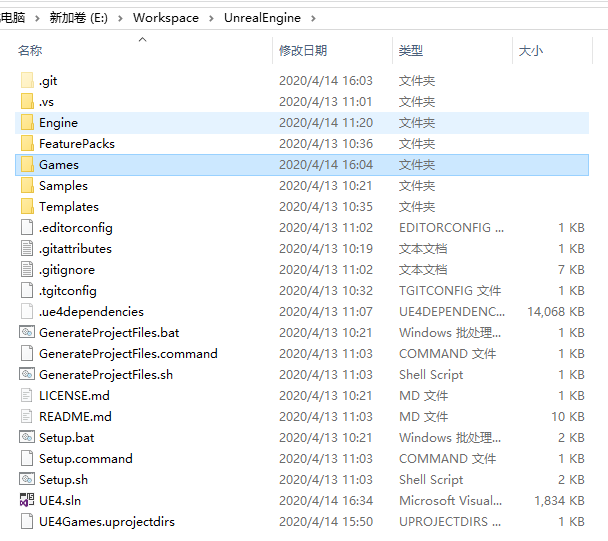This screenshot has width=608, height=541.
Task: Select the name GenerateProjectFiles.command
Action: [x=128, y=354]
